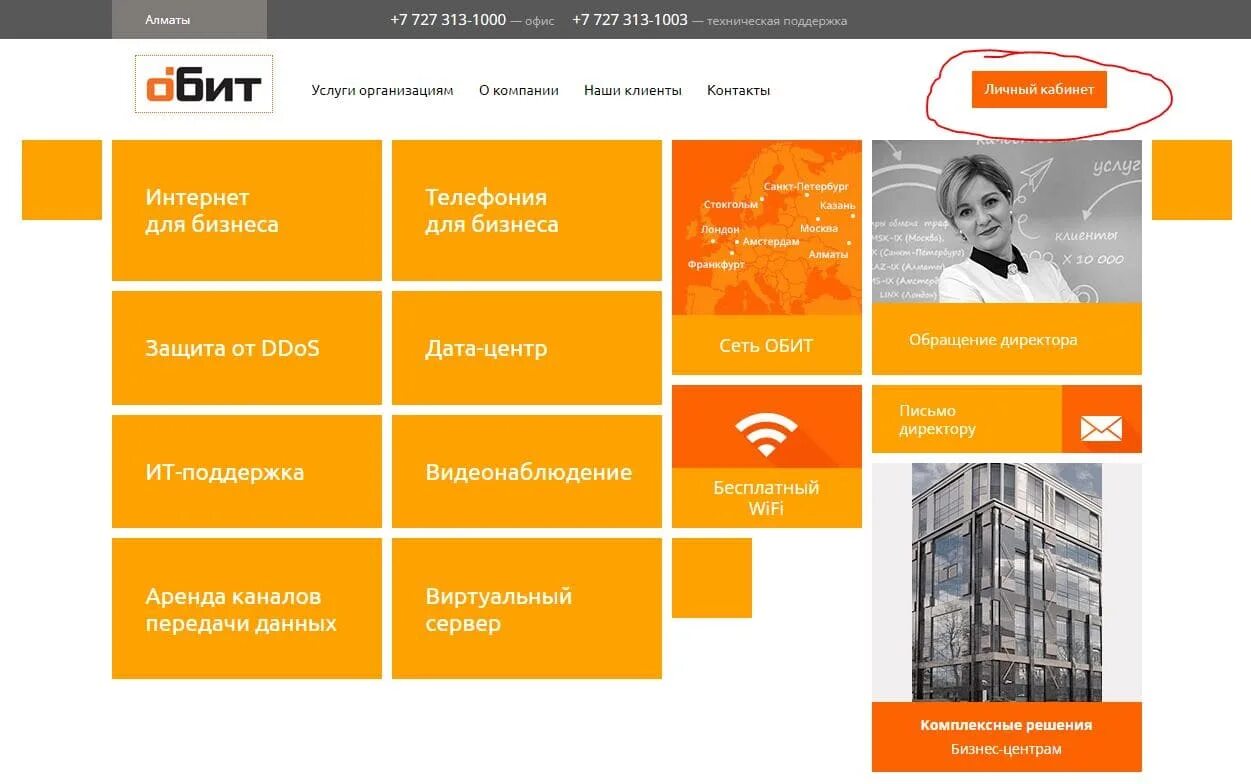Click Алматы label on the map
Screen dimensions: 1251x784
click(x=828, y=254)
